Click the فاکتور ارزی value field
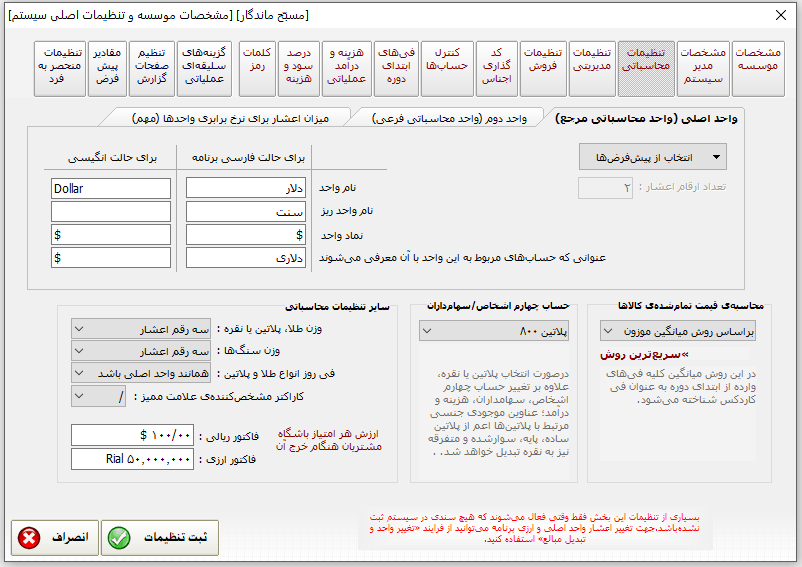Screen dimensions: 802x567 tap(132, 459)
